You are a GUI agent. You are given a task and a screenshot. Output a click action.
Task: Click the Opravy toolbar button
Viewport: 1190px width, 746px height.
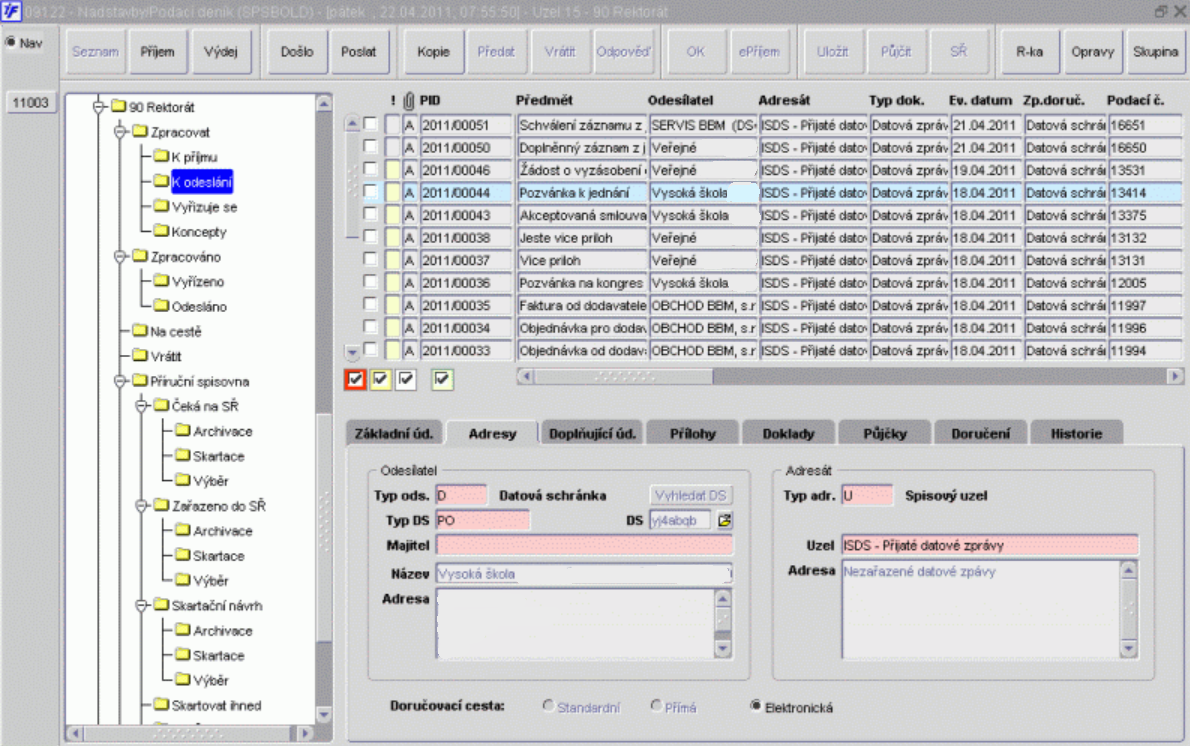point(1092,52)
